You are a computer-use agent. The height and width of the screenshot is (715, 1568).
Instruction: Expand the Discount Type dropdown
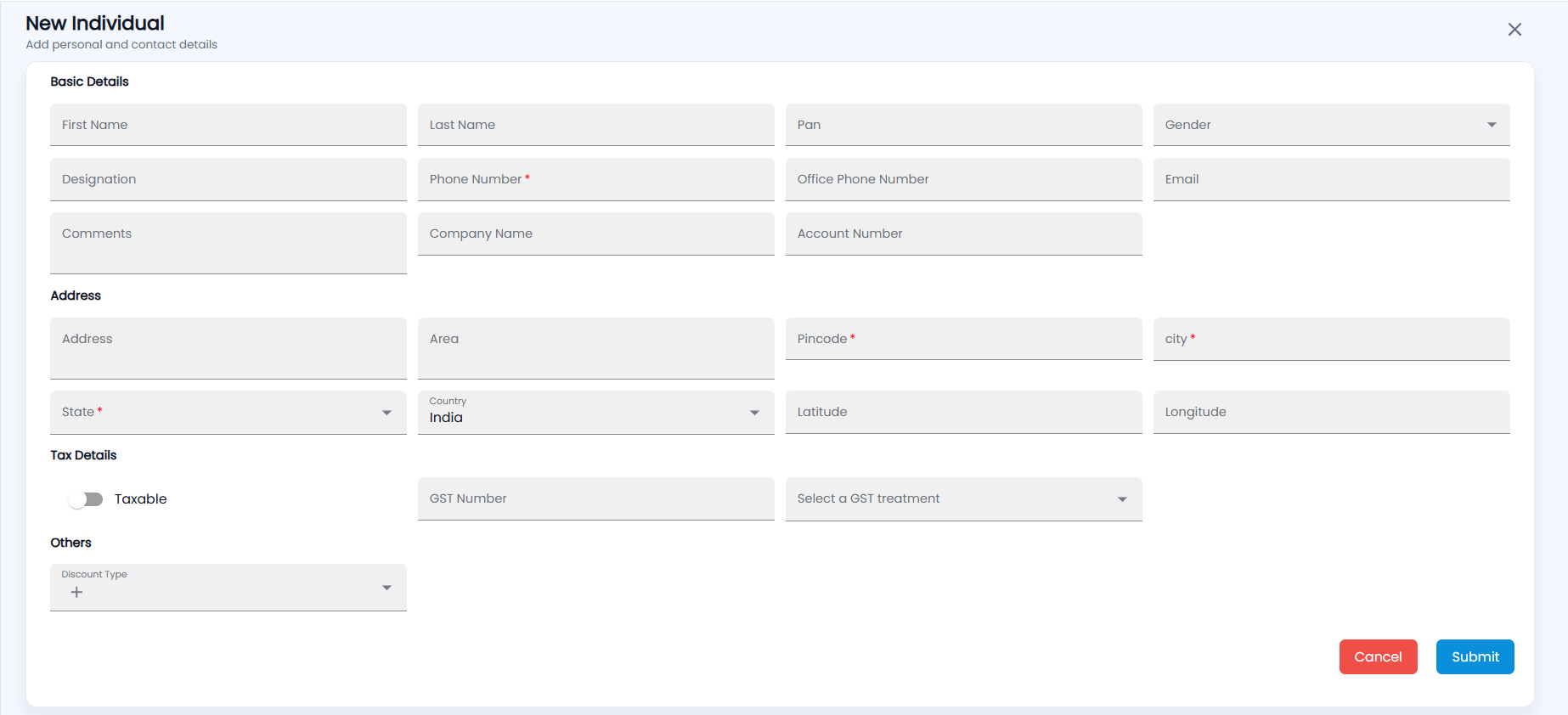click(x=228, y=587)
